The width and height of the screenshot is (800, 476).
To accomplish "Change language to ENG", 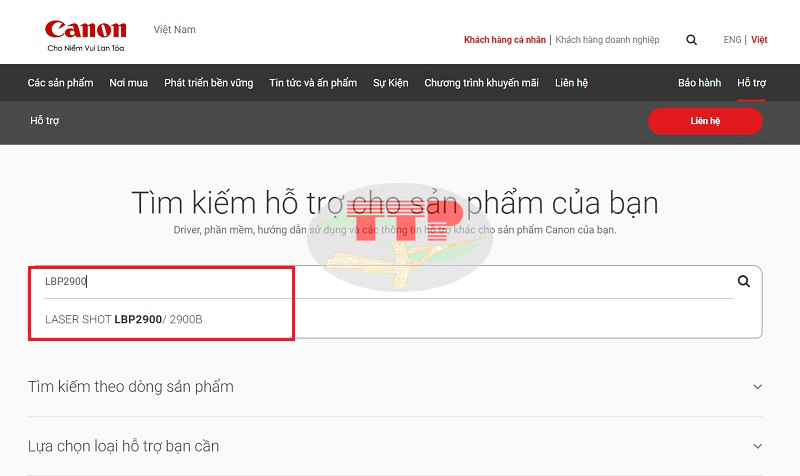I will [x=732, y=40].
